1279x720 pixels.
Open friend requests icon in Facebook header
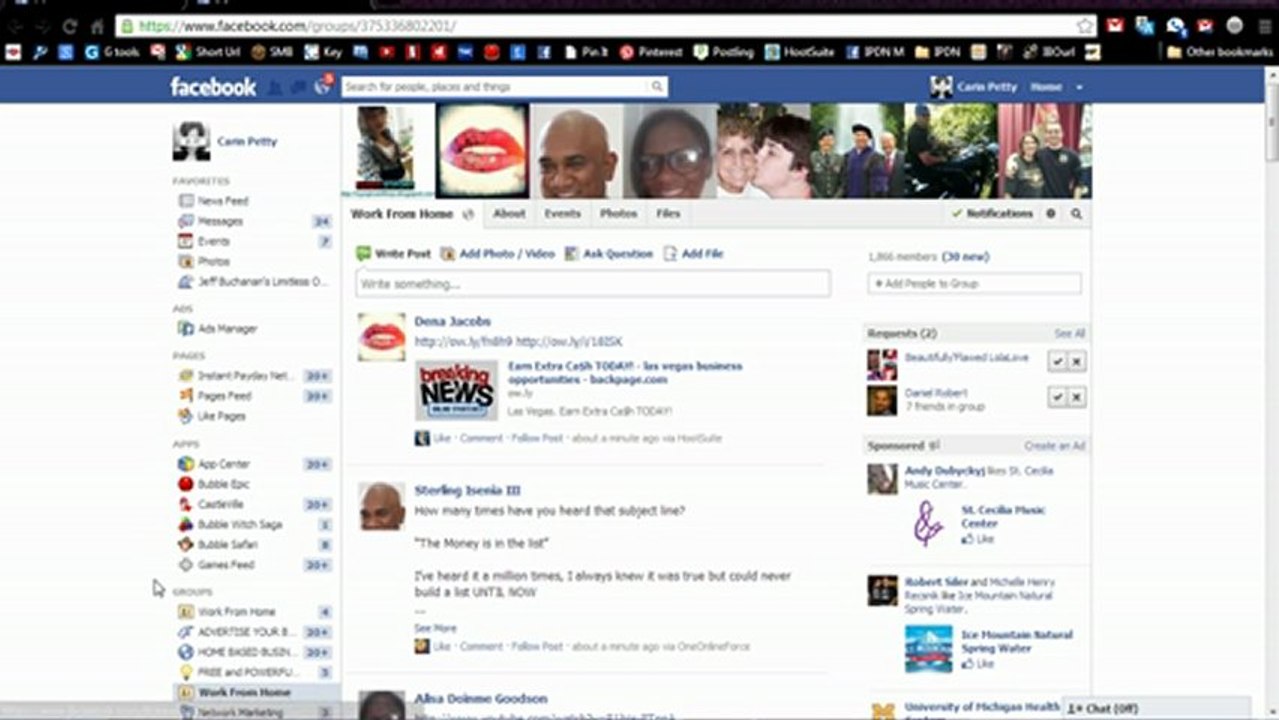click(x=275, y=88)
